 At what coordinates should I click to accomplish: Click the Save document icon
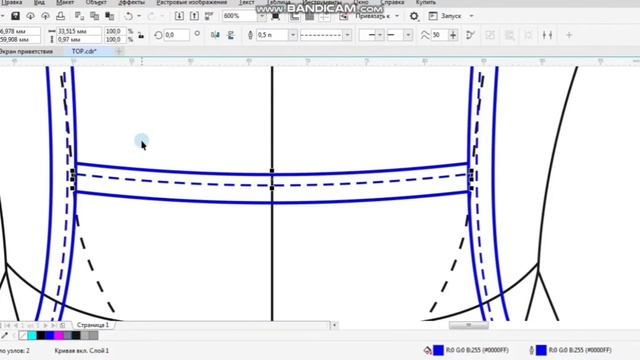[16, 16]
